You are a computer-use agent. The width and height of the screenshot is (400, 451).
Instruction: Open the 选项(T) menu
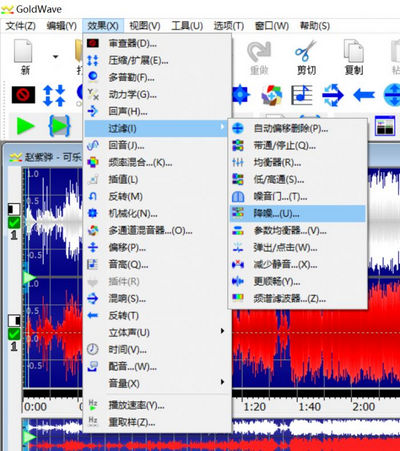click(x=229, y=26)
